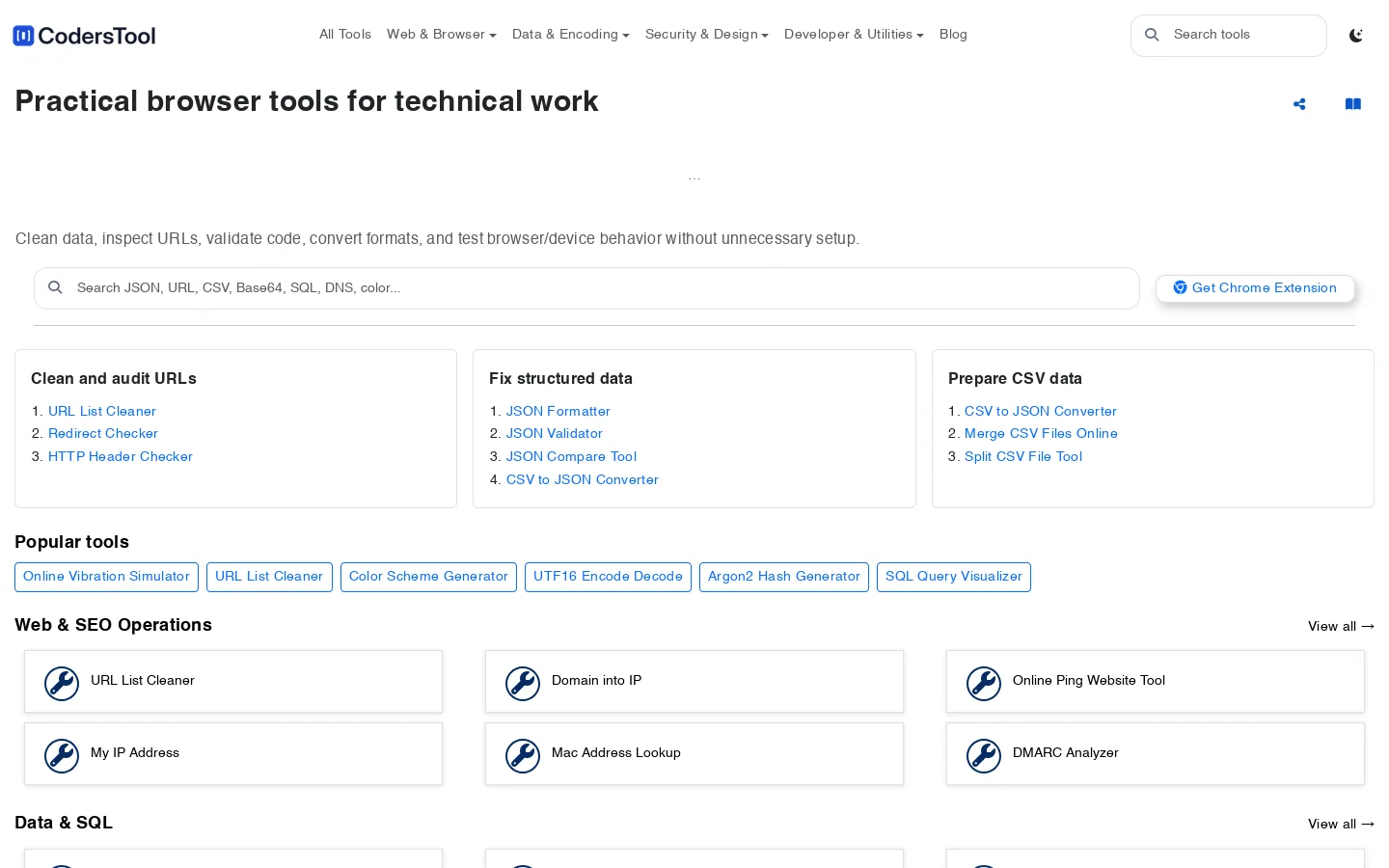Click the CodersTool logo icon
This screenshot has height=868, width=1389.
(23, 36)
